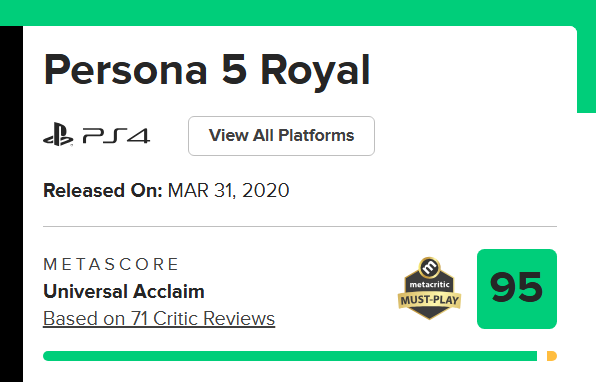Click the Universal Acclaim text

coord(124,292)
